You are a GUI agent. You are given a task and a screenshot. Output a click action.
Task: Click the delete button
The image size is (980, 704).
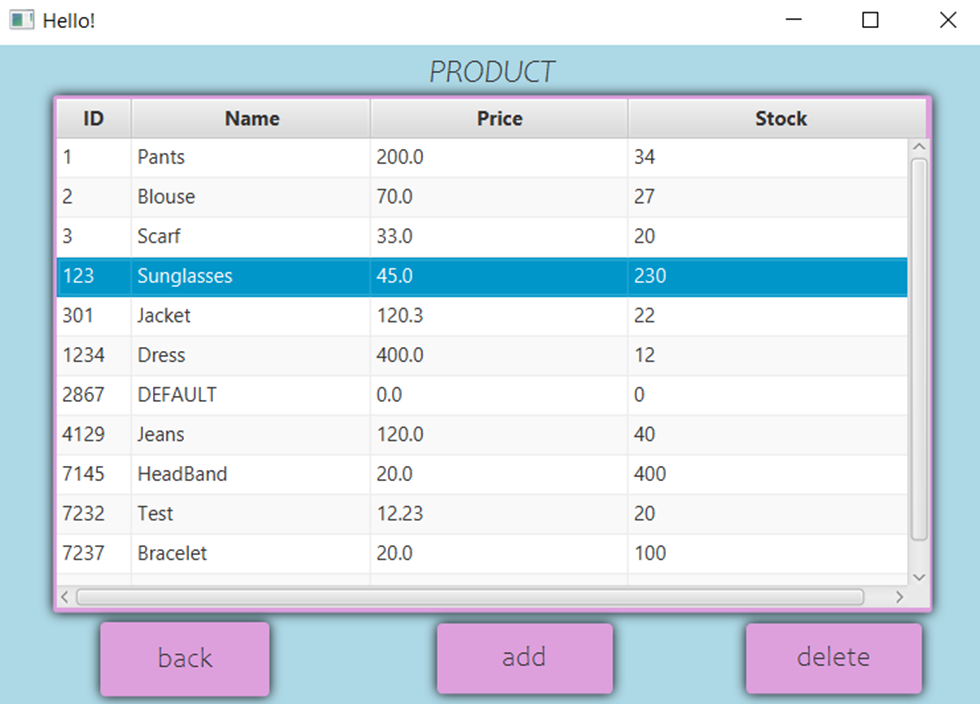point(834,658)
